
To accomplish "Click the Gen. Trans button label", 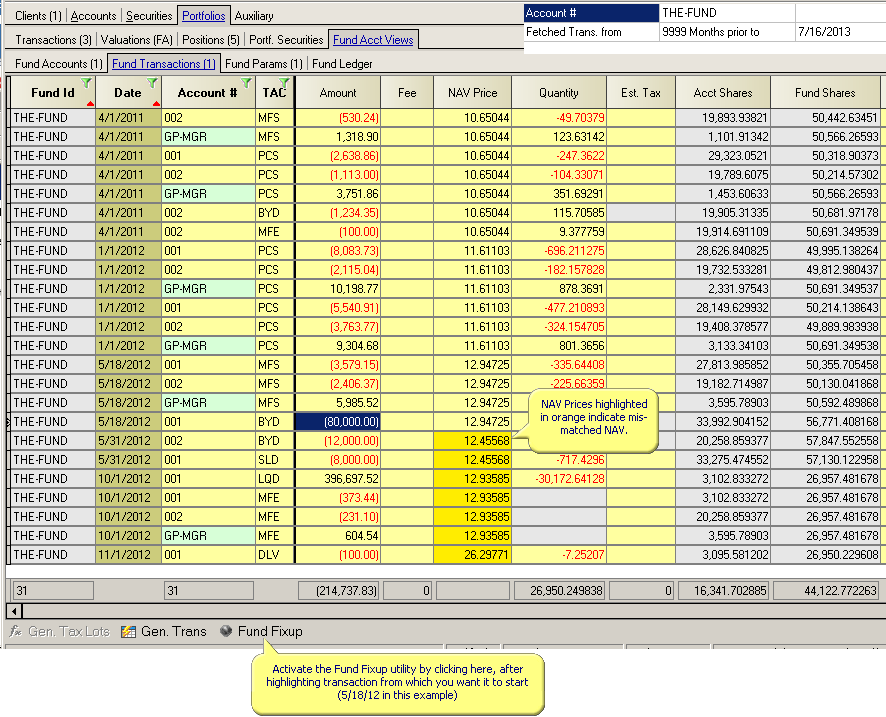I will pos(172,632).
